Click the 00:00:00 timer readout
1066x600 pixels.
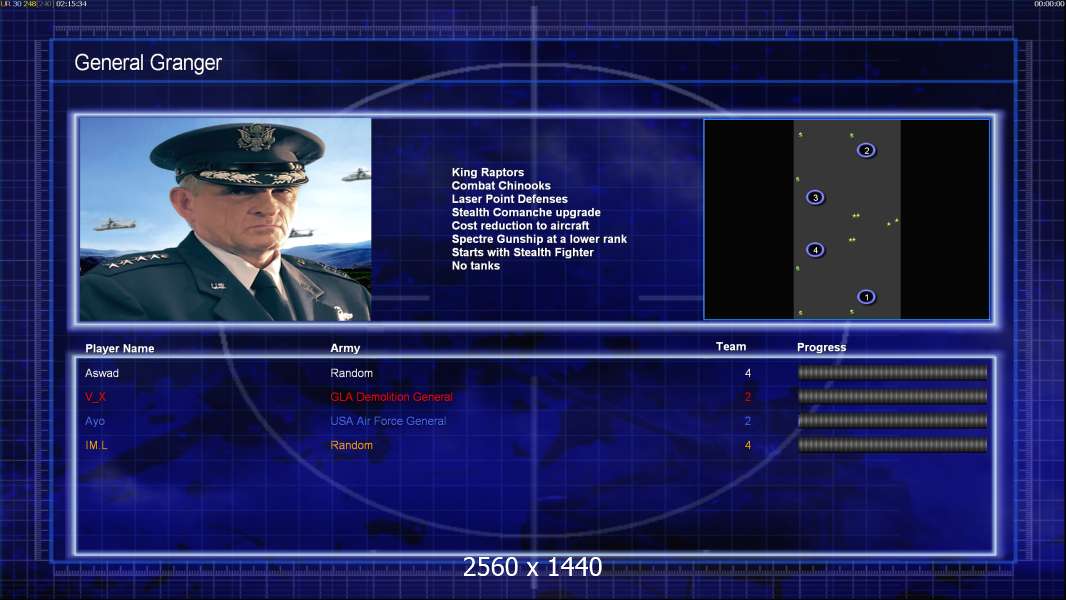[x=1049, y=4]
